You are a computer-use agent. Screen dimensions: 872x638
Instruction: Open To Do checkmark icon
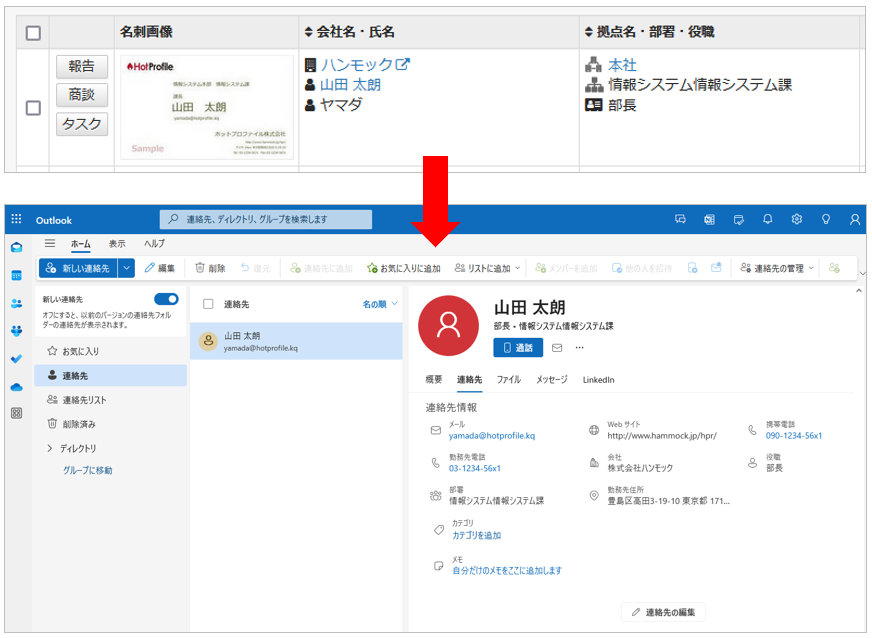(x=17, y=359)
